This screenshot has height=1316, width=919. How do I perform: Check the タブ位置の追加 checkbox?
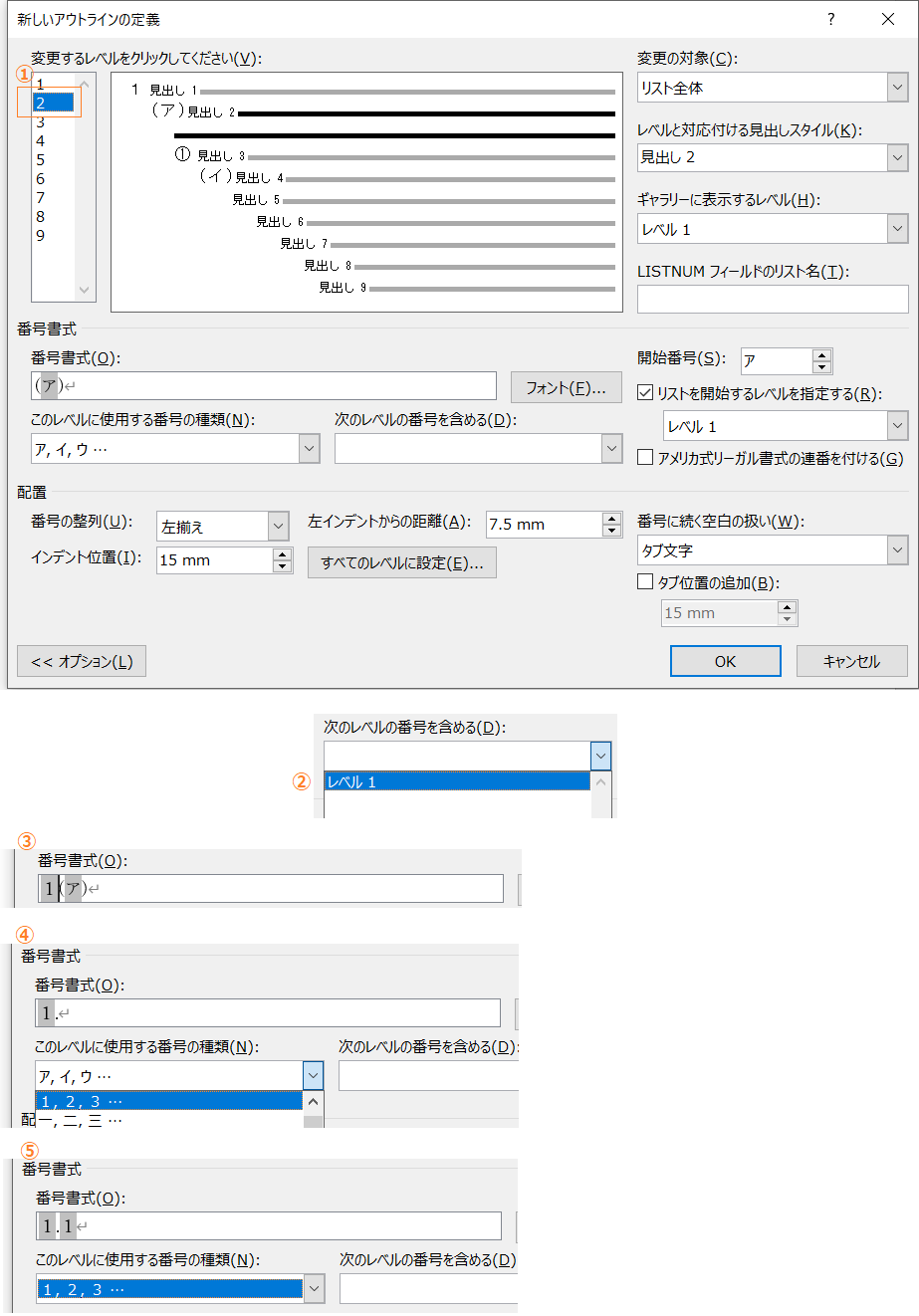click(645, 583)
